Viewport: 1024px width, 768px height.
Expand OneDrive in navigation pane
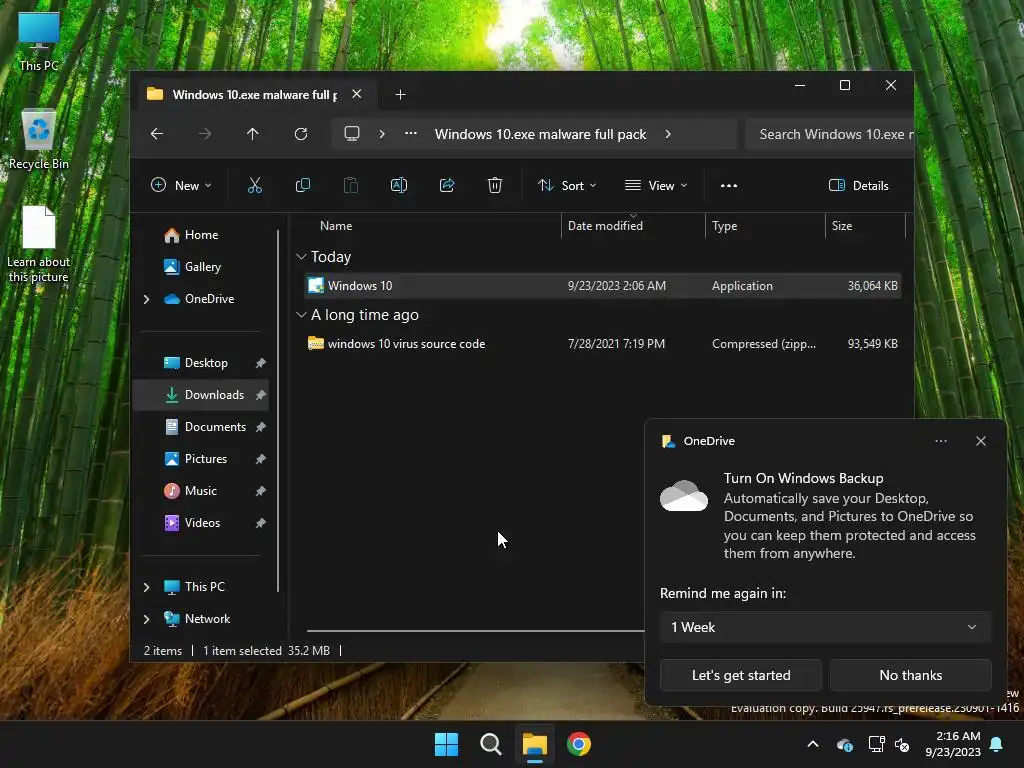tap(146, 299)
